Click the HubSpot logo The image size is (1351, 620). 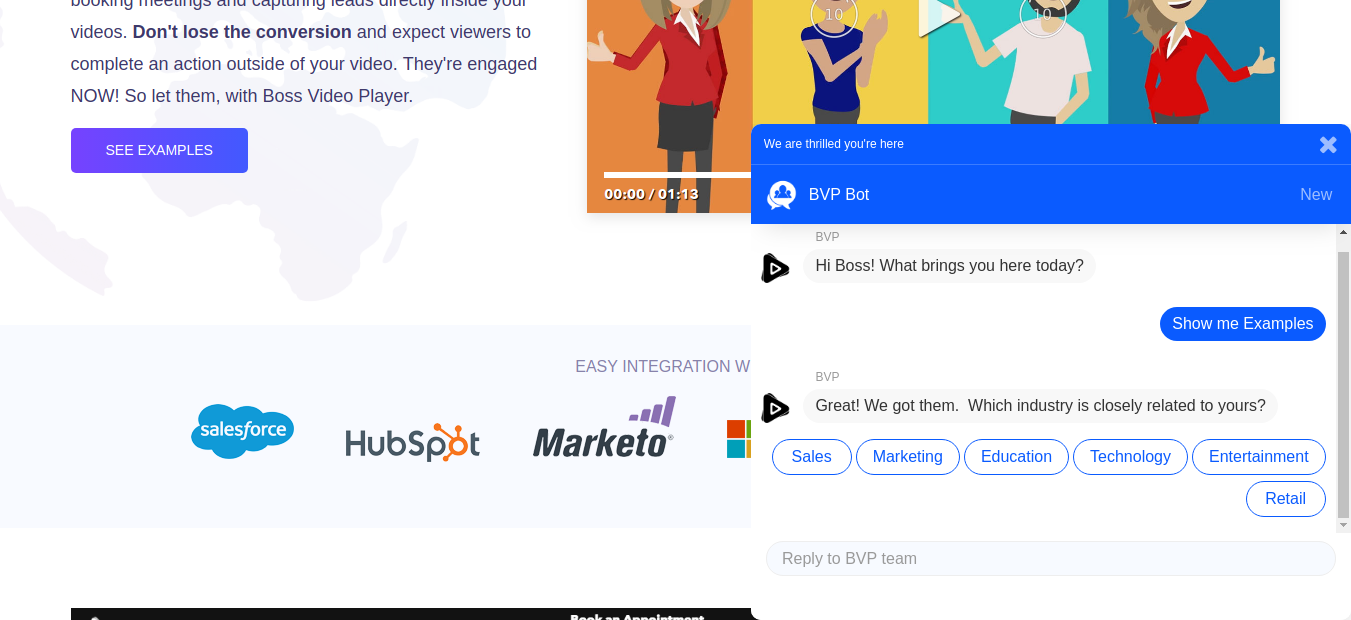tap(412, 442)
